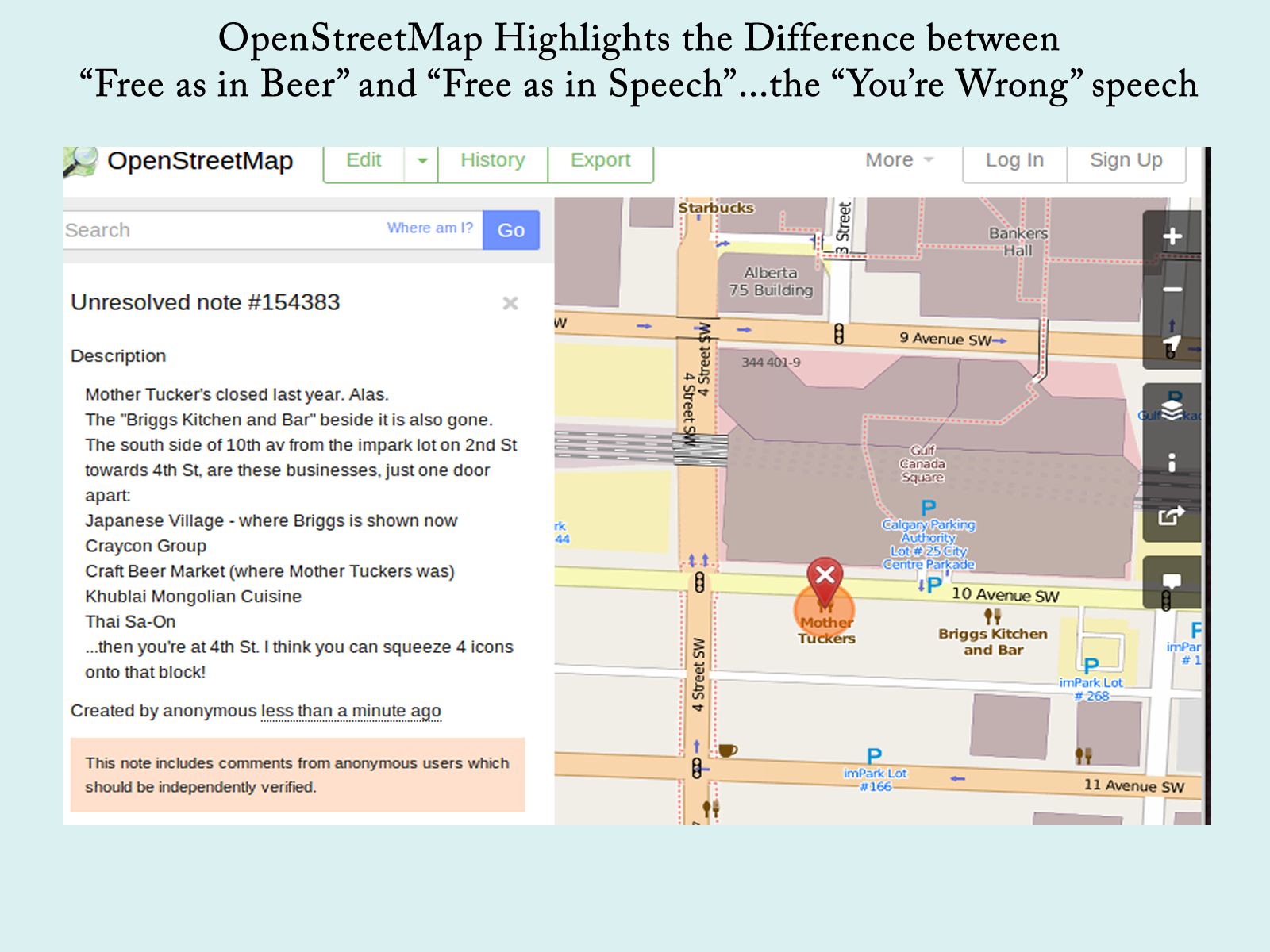This screenshot has height=952, width=1270.
Task: Close the unresolved note panel
Action: (510, 303)
